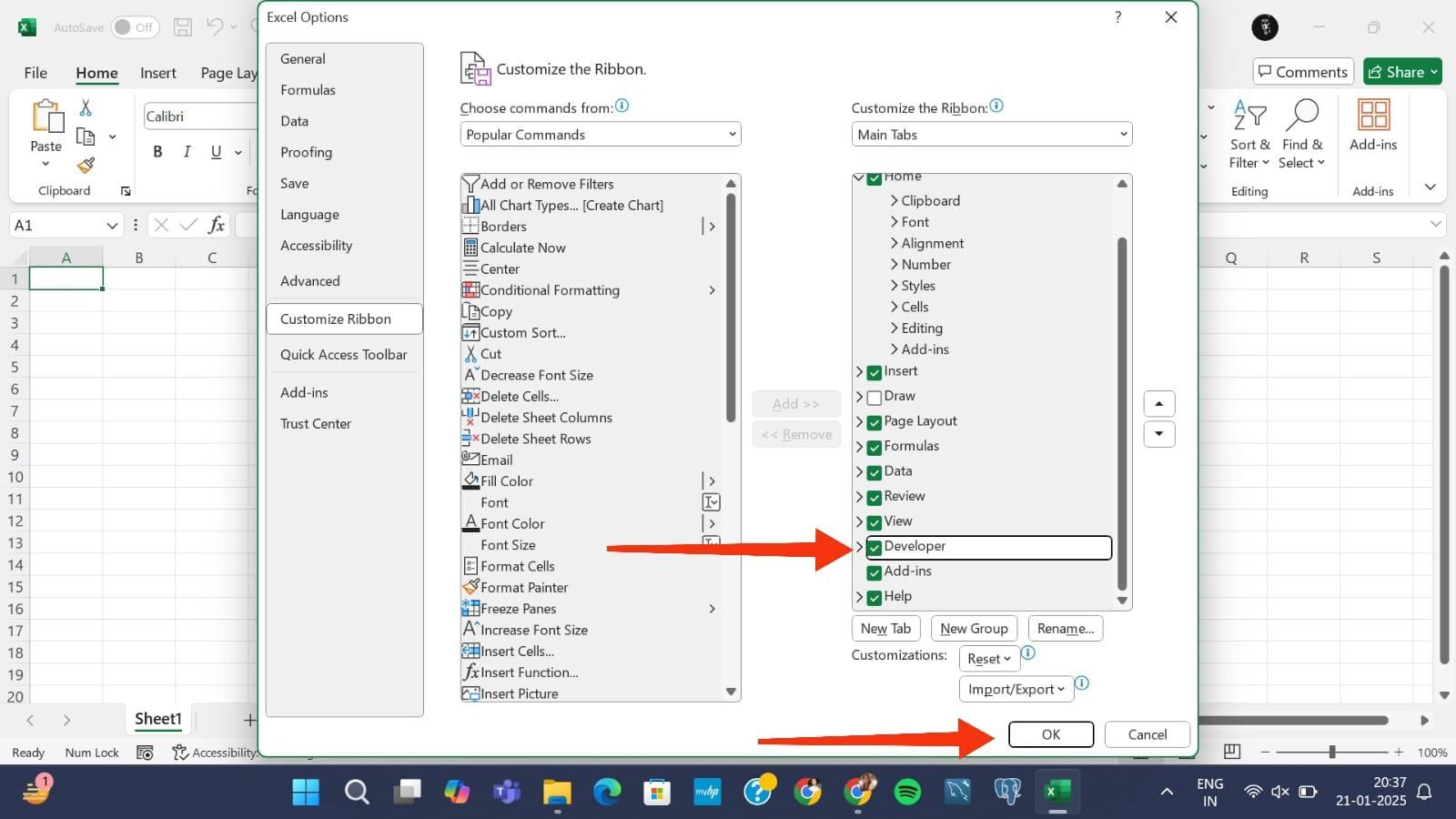Expand the Clipboard group in tree

(x=895, y=201)
